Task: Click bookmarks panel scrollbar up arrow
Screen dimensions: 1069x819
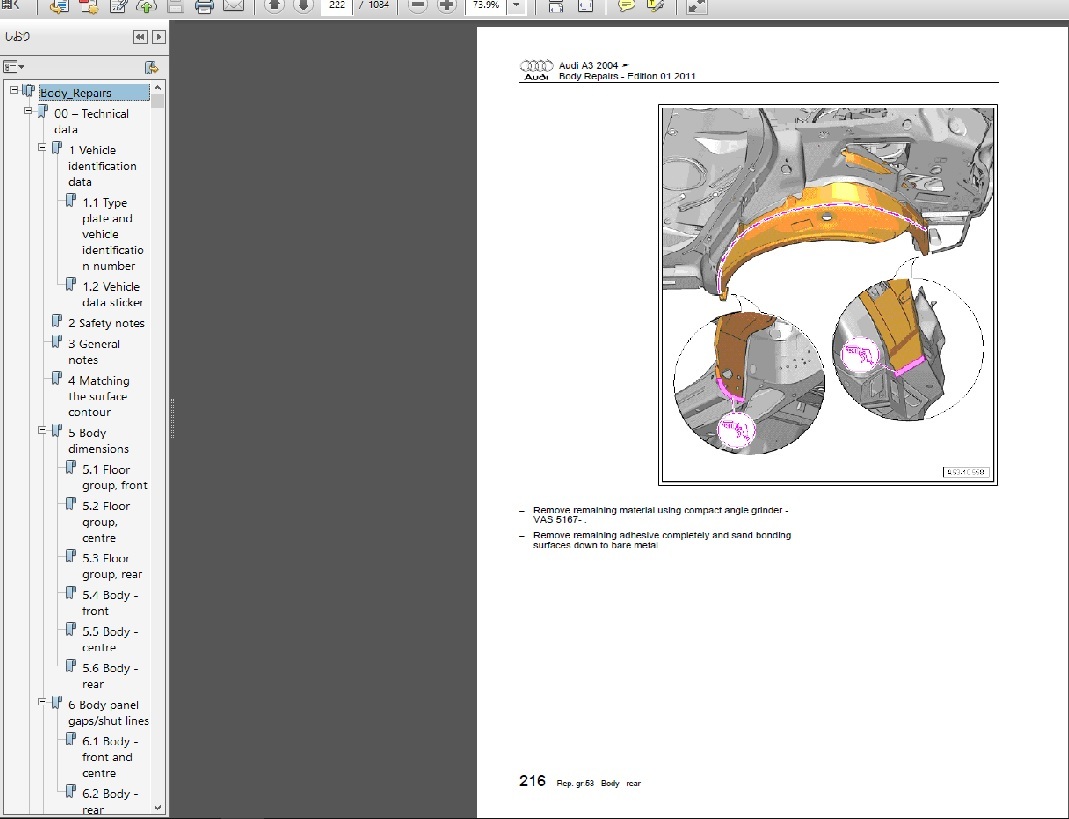Action: click(x=157, y=87)
